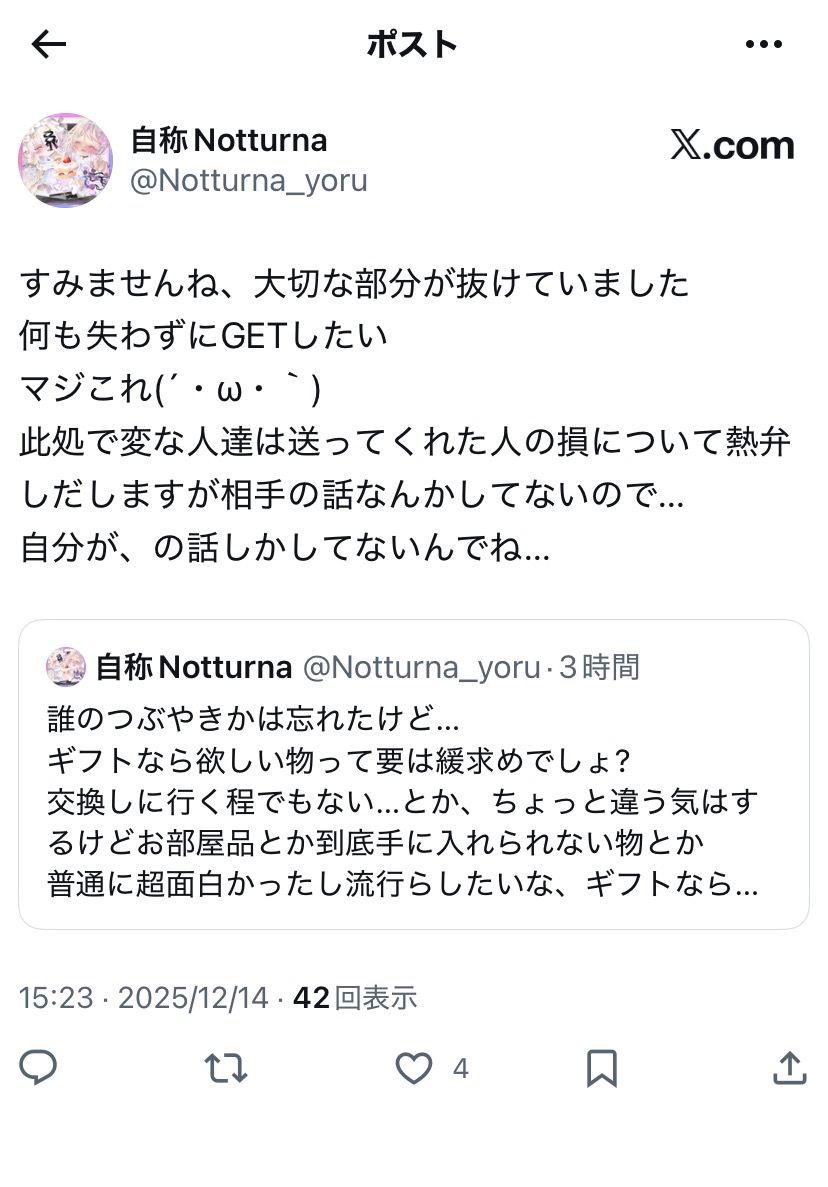This screenshot has width=828, height=1187.
Task: Tap the share upload icon
Action: (788, 1068)
